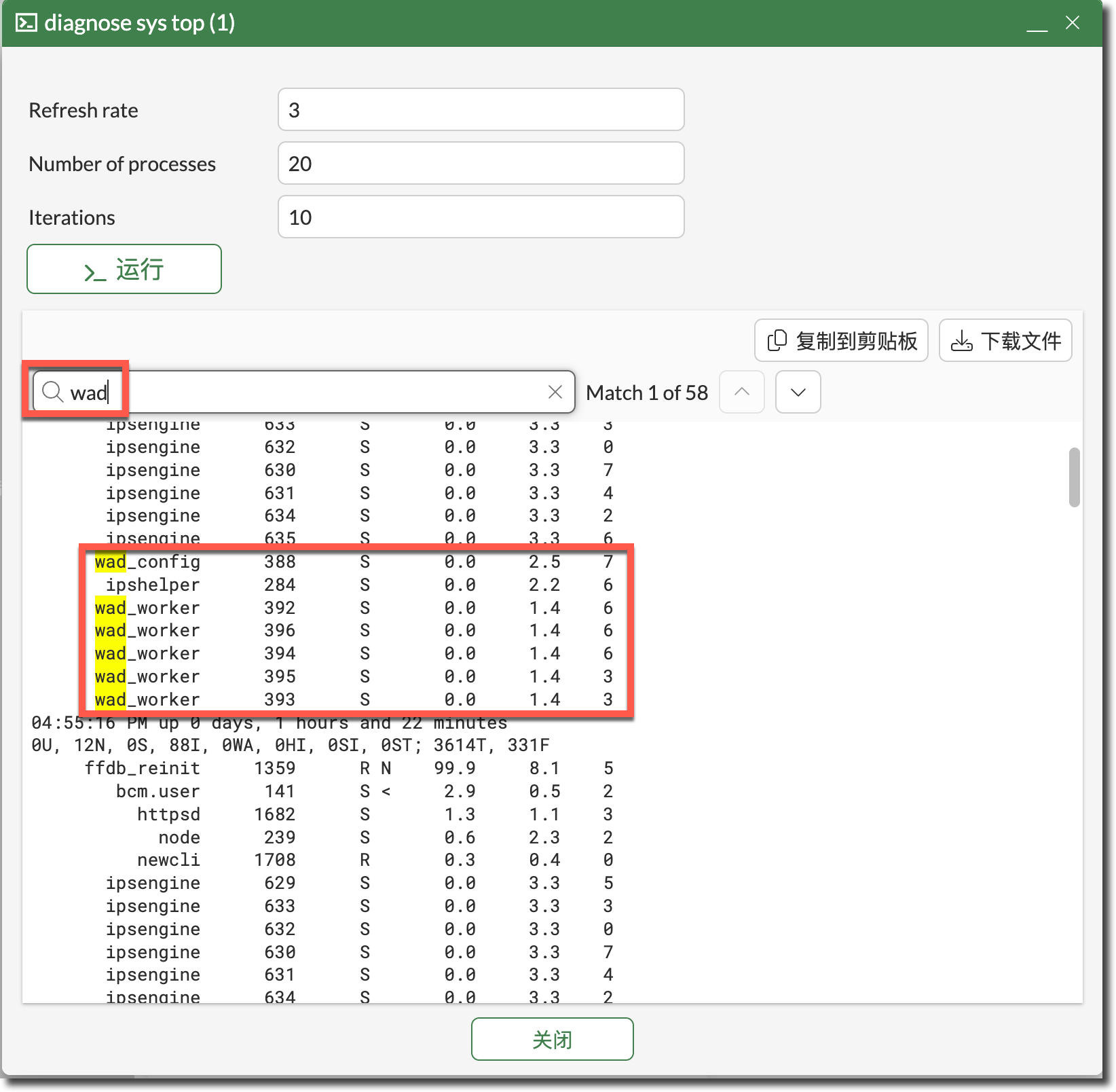Click the diagnose sys top (1) title

click(140, 23)
